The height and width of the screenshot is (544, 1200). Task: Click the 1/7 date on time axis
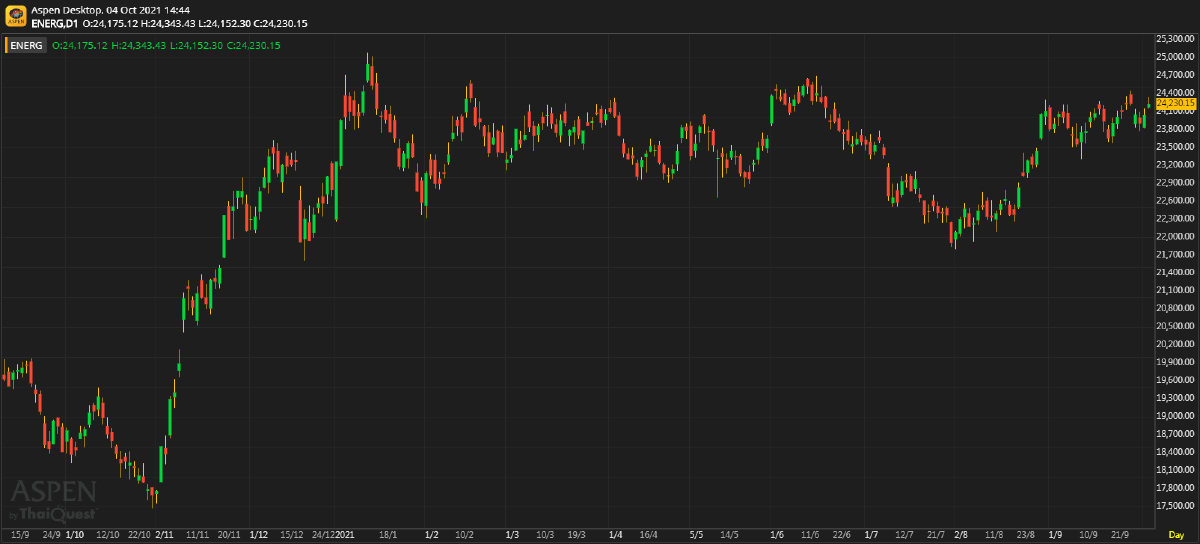(x=871, y=535)
